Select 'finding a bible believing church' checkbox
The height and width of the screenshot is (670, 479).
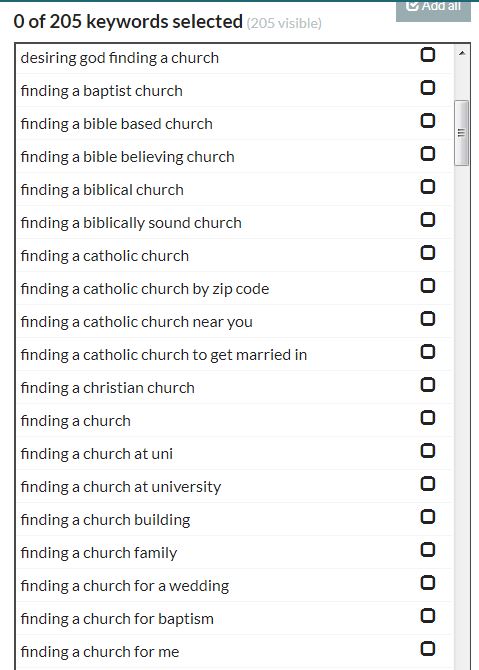click(428, 153)
